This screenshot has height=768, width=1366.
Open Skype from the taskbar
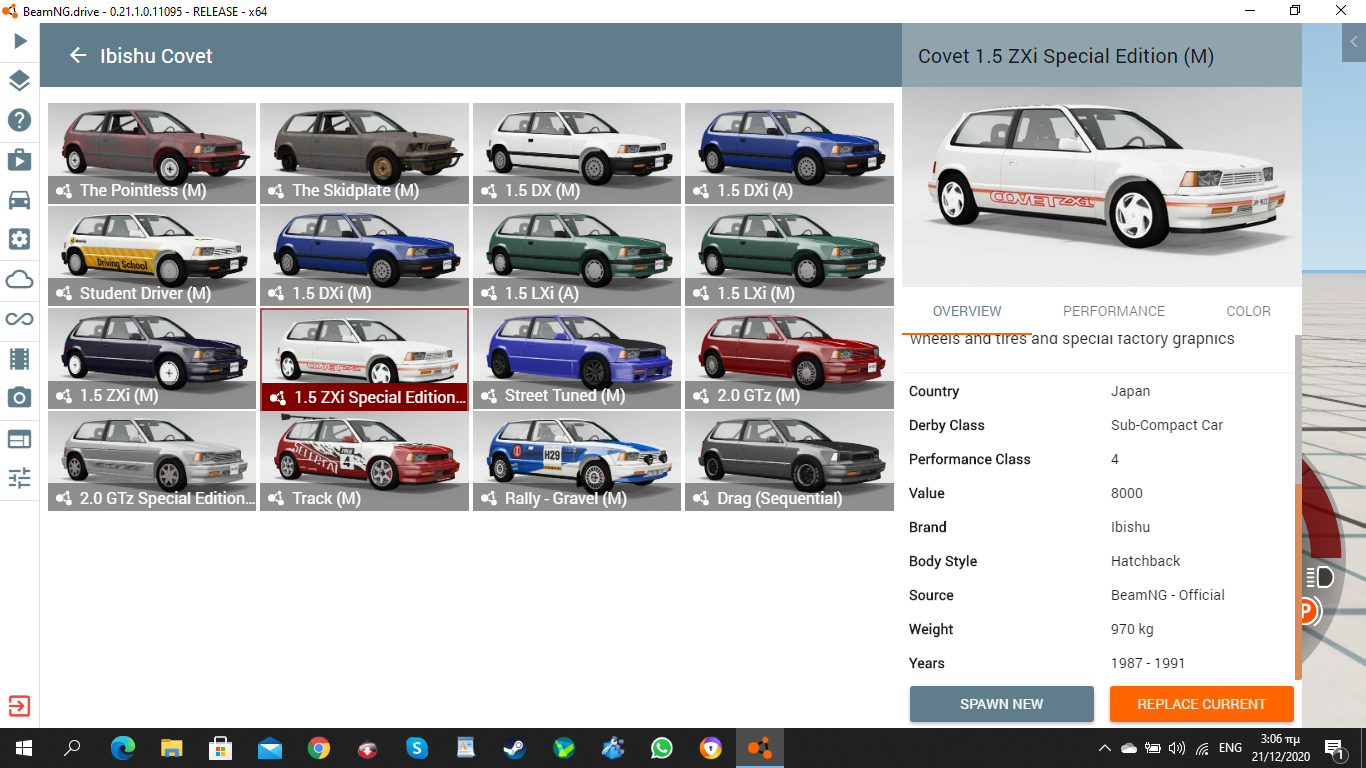417,748
